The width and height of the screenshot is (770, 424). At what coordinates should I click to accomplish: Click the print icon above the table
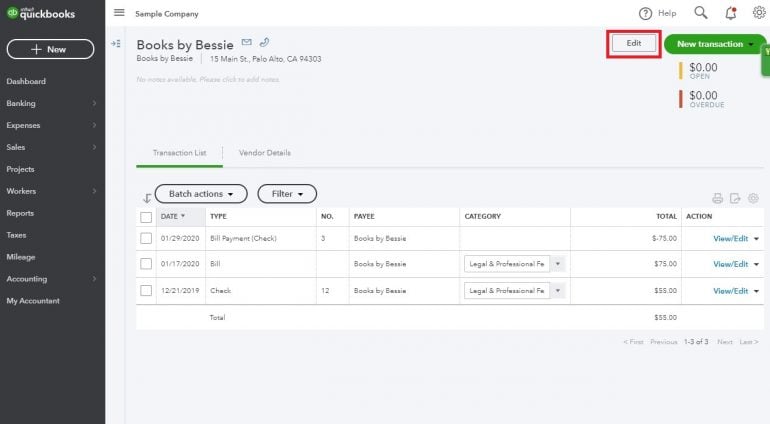pos(717,198)
